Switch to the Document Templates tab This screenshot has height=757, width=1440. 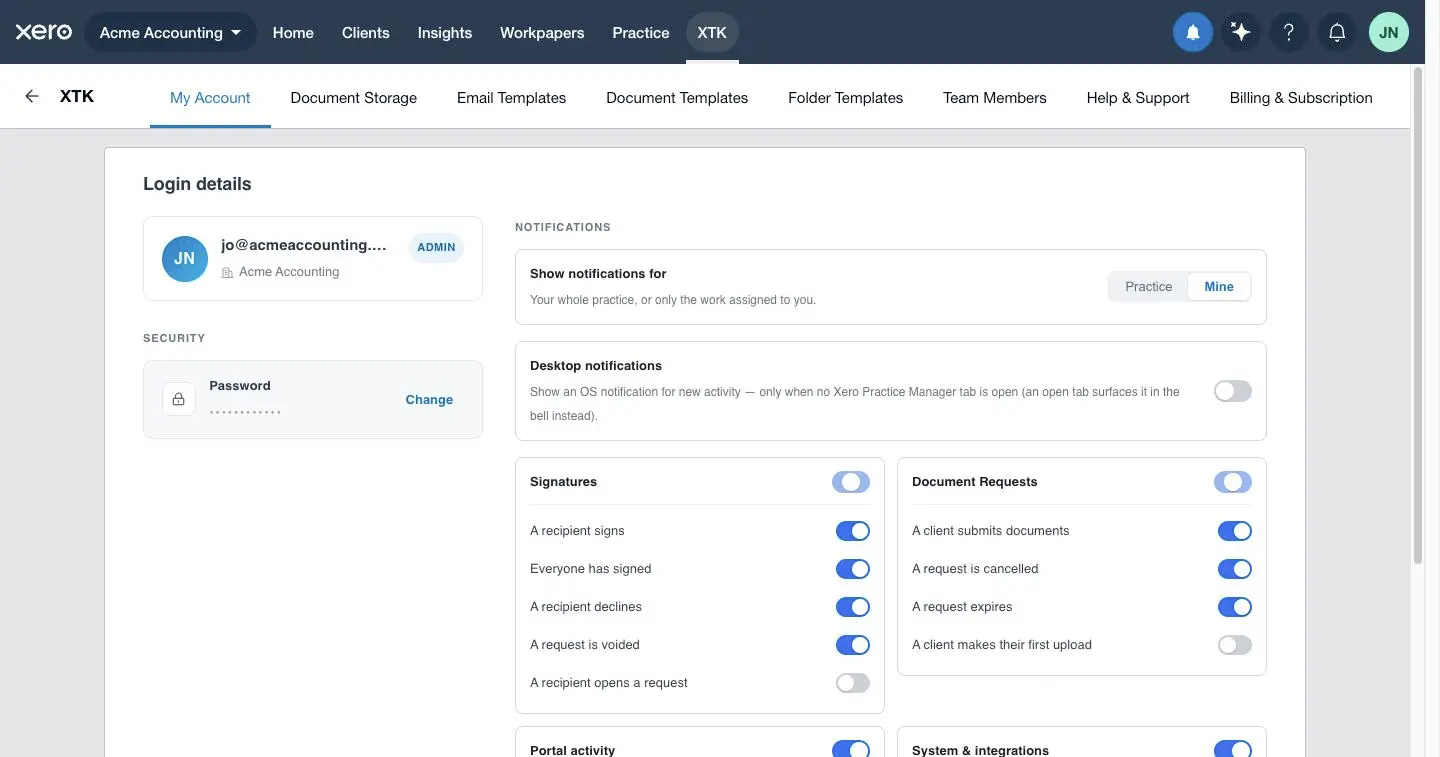(677, 98)
